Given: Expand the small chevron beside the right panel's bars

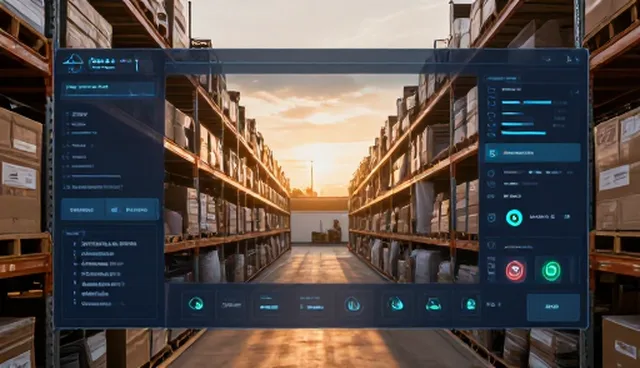Looking at the screenshot, I should click(576, 92).
